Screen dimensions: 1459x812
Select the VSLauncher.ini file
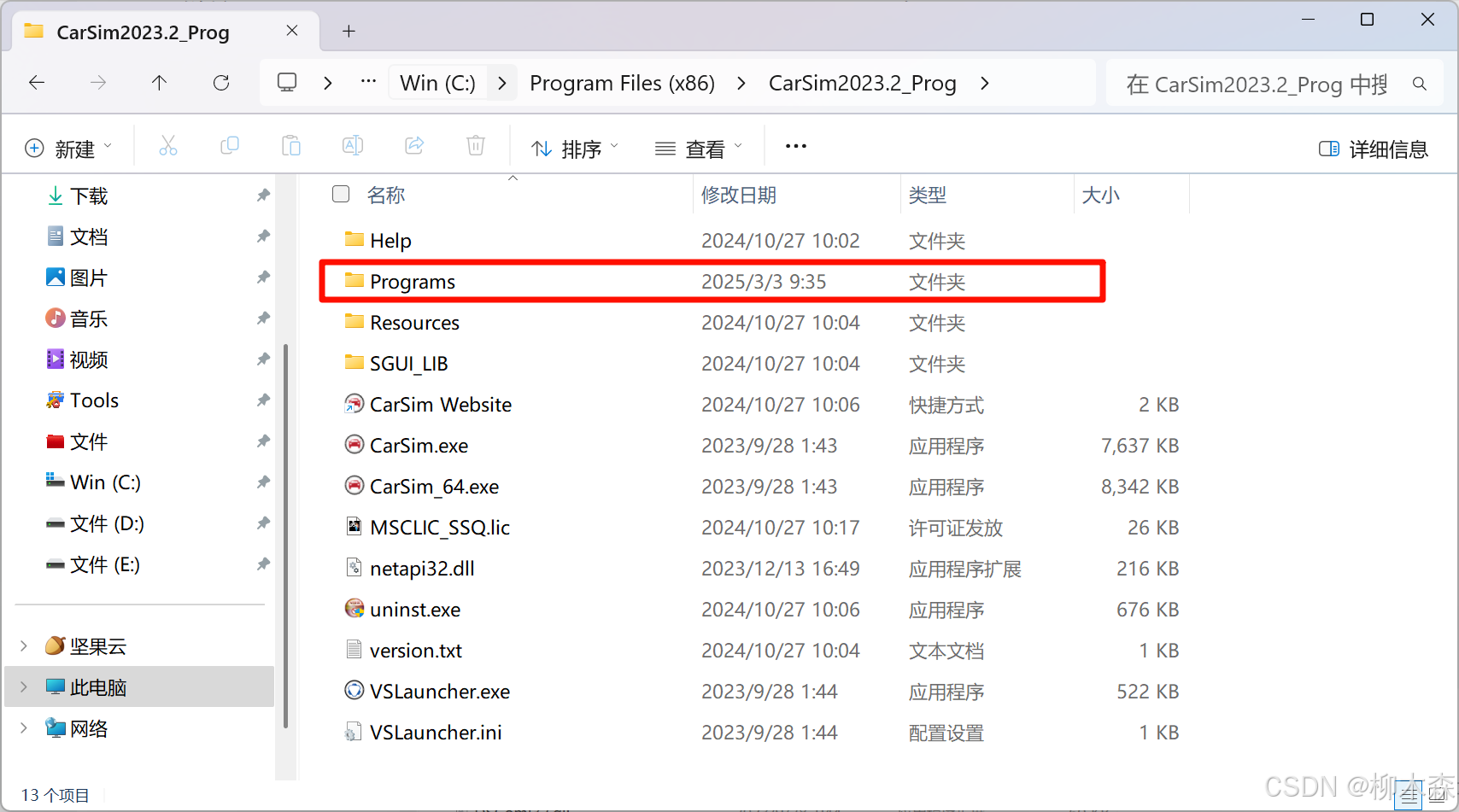[x=756, y=732]
